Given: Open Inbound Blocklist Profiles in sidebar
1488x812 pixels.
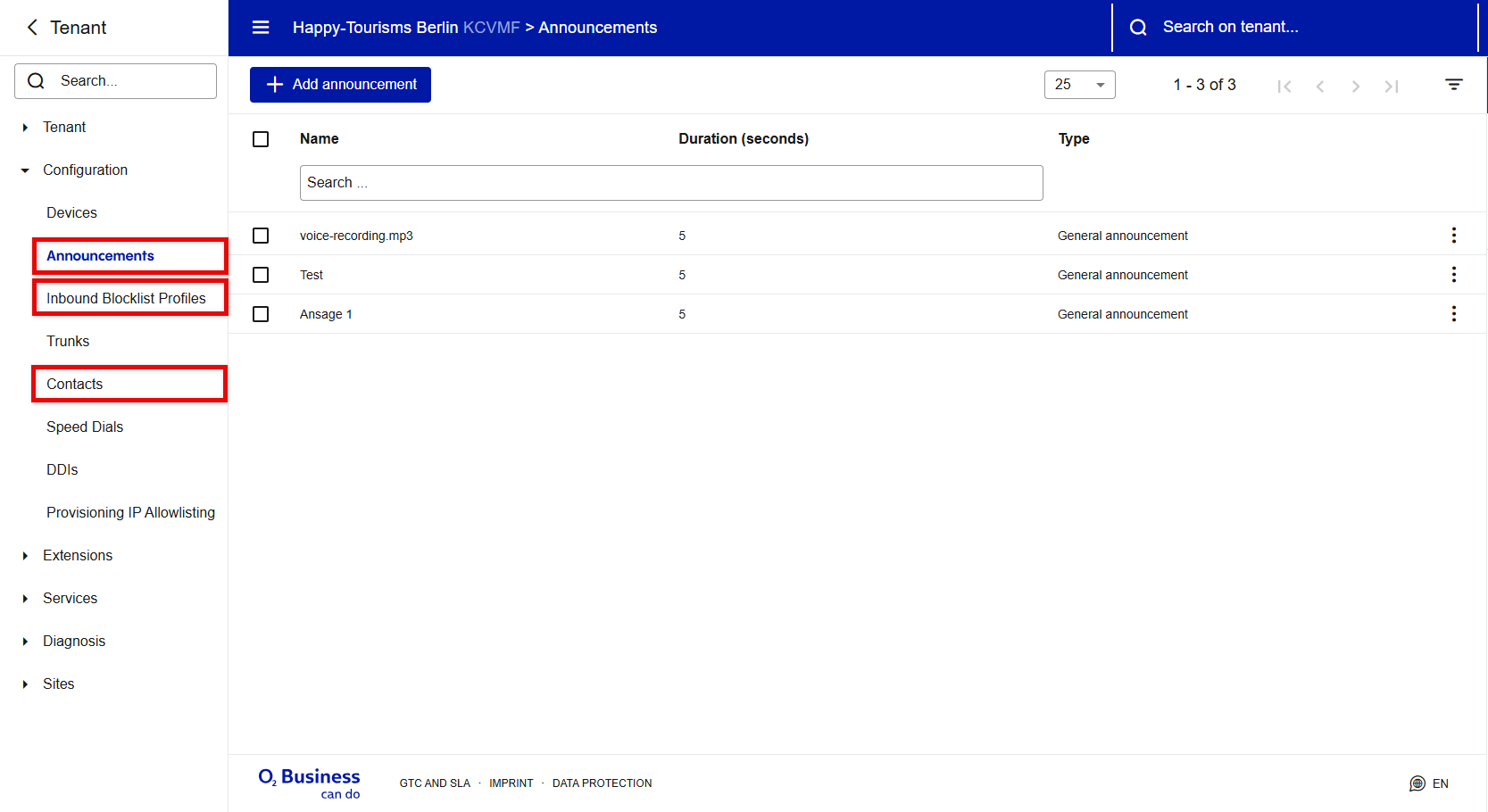Looking at the screenshot, I should pos(126,298).
